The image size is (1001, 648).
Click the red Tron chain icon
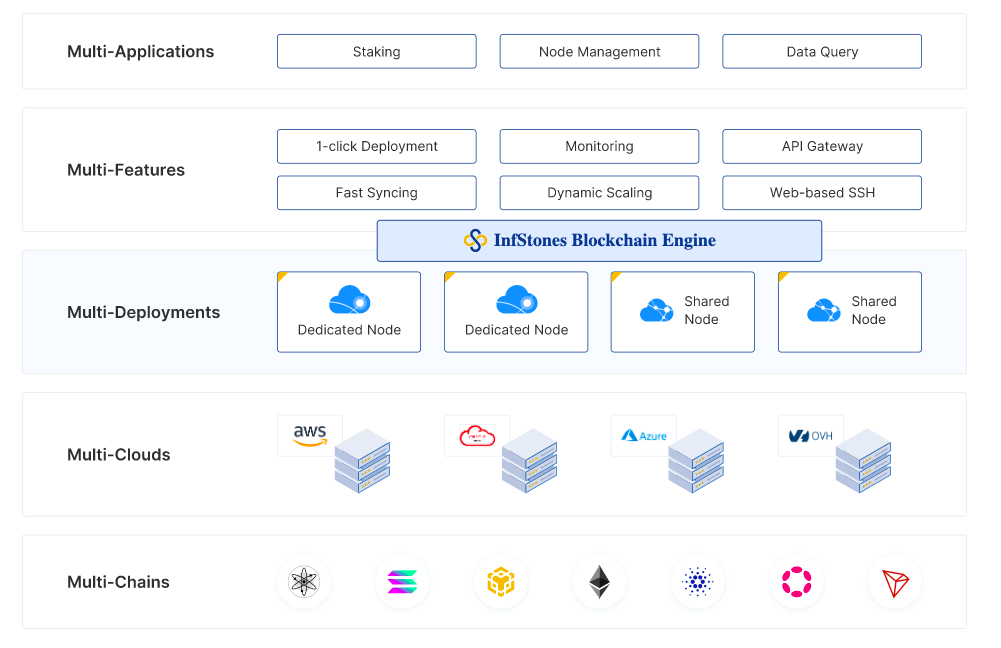pyautogui.click(x=895, y=582)
